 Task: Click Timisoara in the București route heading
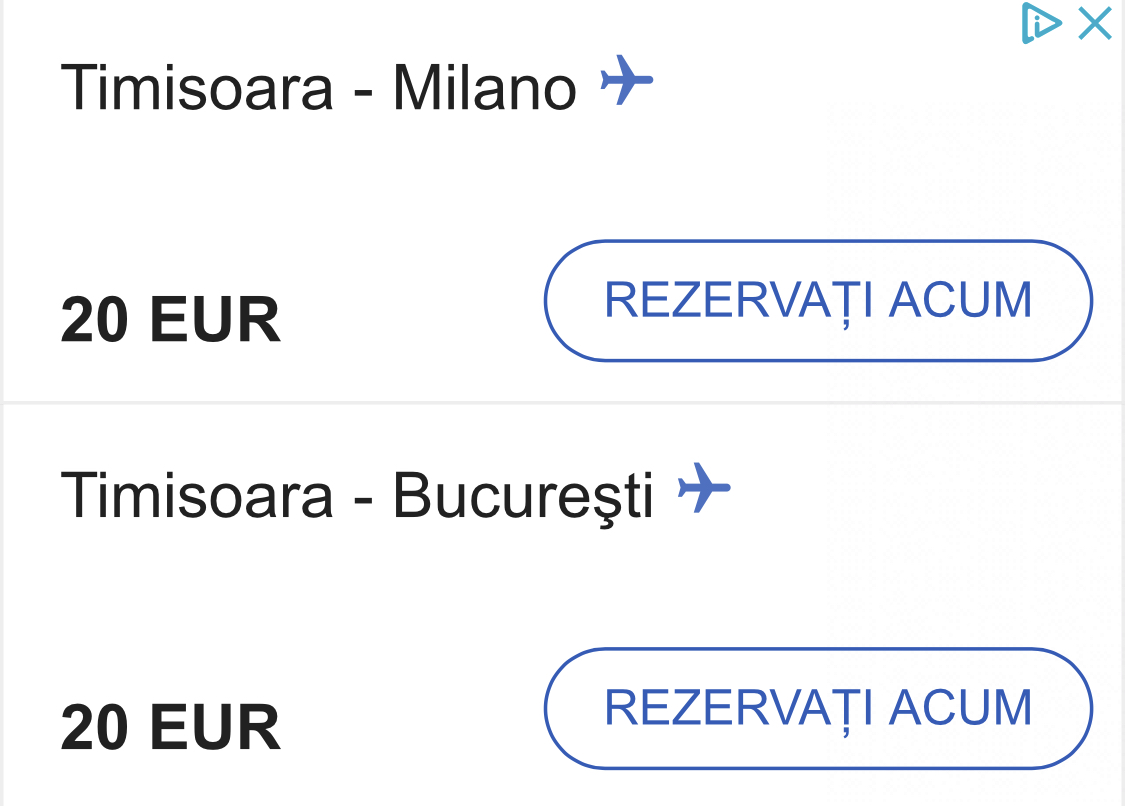(197, 496)
